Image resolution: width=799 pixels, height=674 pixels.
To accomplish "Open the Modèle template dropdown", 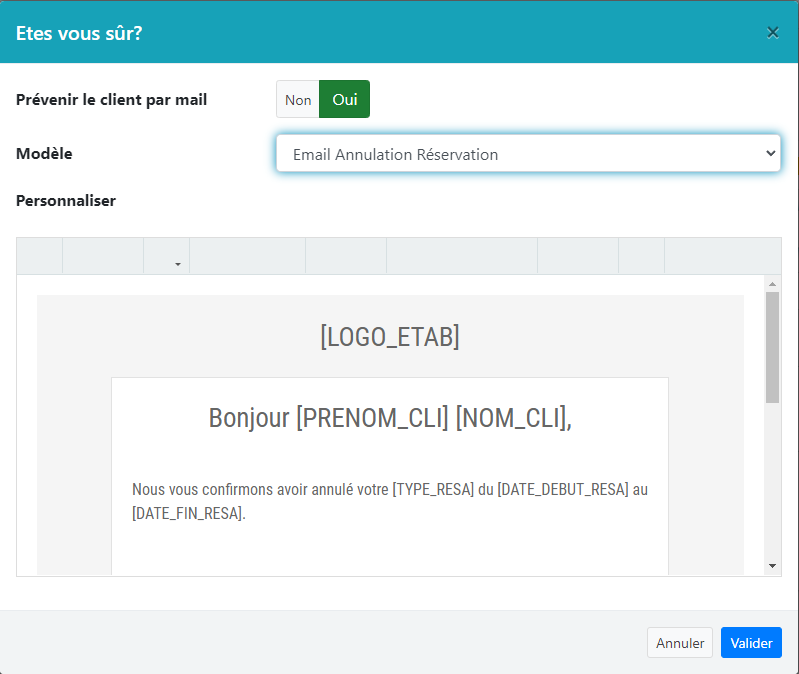I will [528, 154].
